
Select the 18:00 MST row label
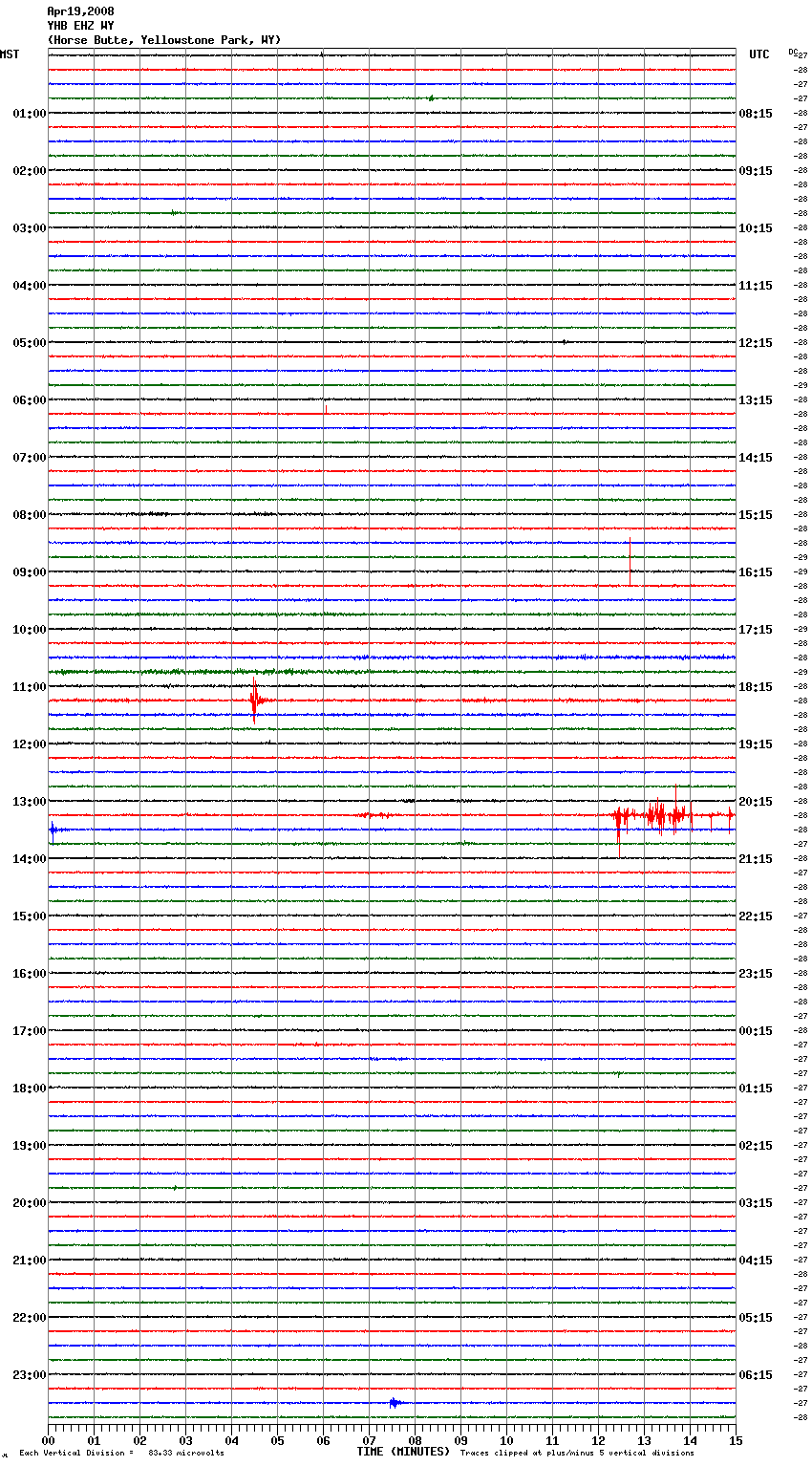click(29, 1089)
